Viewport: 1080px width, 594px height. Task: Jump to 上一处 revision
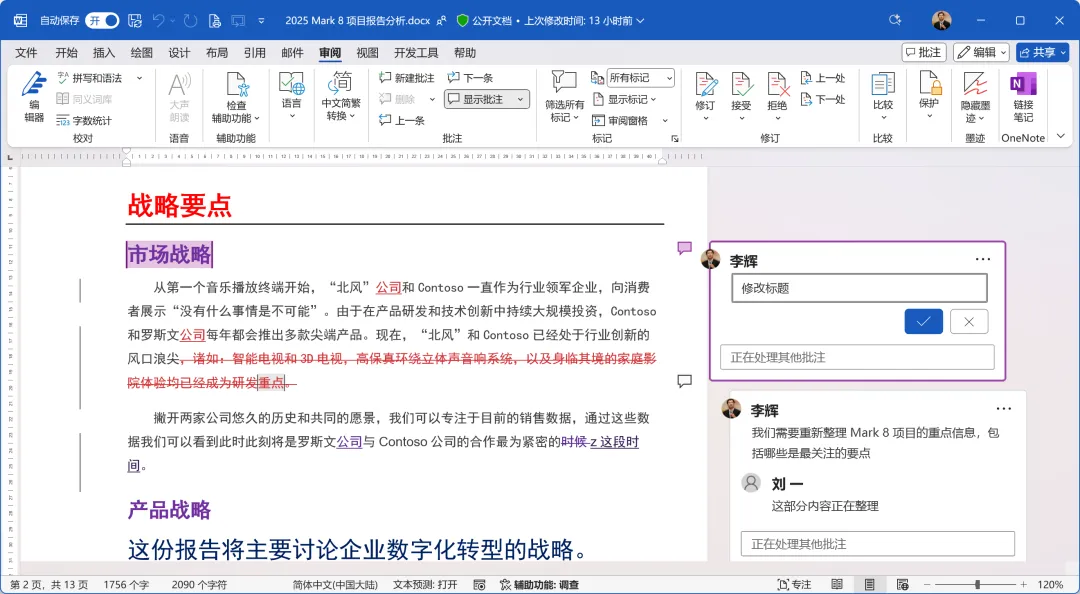tap(823, 79)
